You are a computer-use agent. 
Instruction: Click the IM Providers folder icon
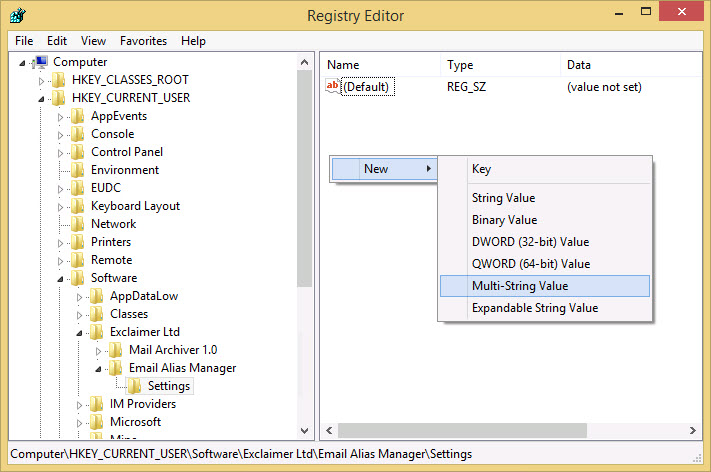(x=96, y=404)
